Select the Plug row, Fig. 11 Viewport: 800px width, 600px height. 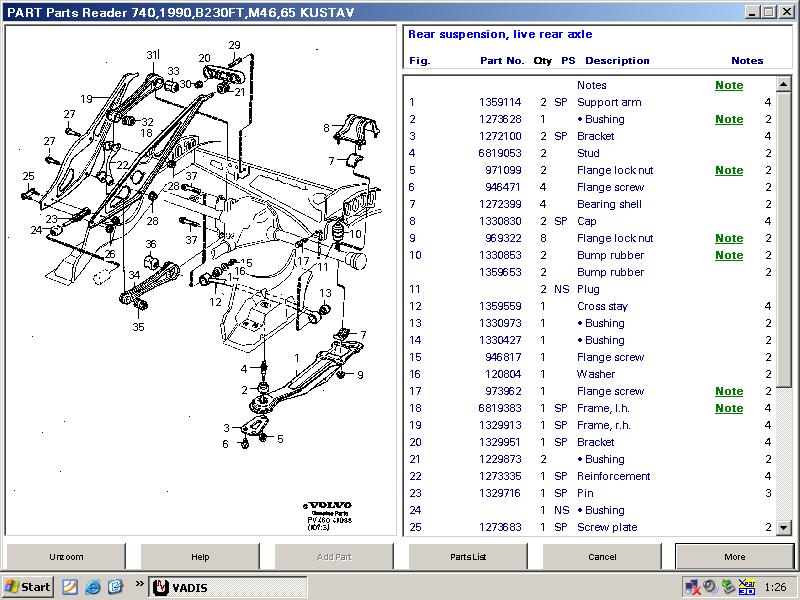590,289
